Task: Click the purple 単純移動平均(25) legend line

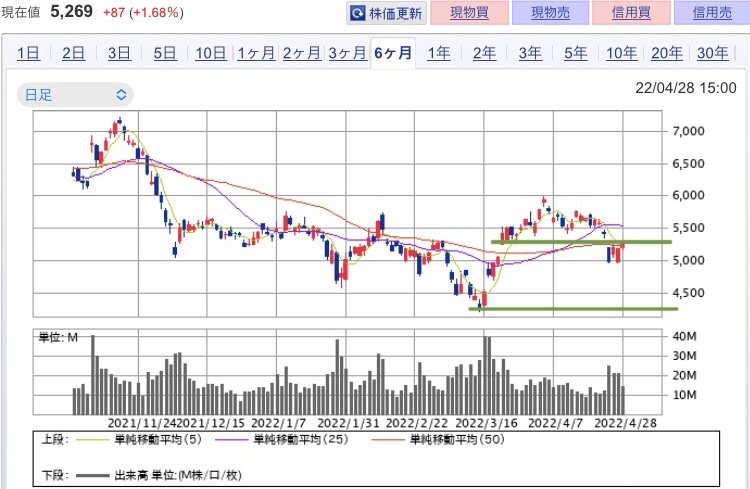Action: [232, 439]
